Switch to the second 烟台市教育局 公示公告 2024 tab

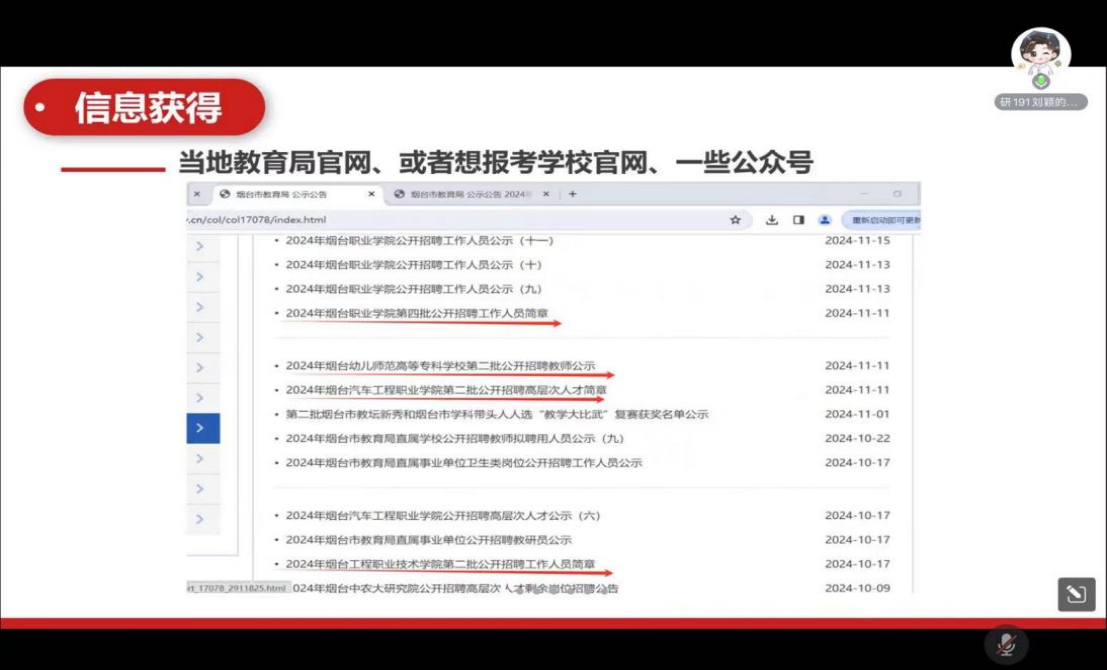tap(467, 194)
